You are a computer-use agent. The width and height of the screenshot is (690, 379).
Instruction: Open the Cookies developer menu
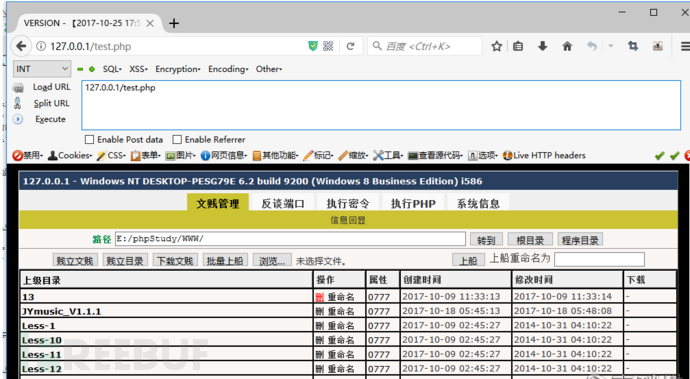tap(70, 155)
